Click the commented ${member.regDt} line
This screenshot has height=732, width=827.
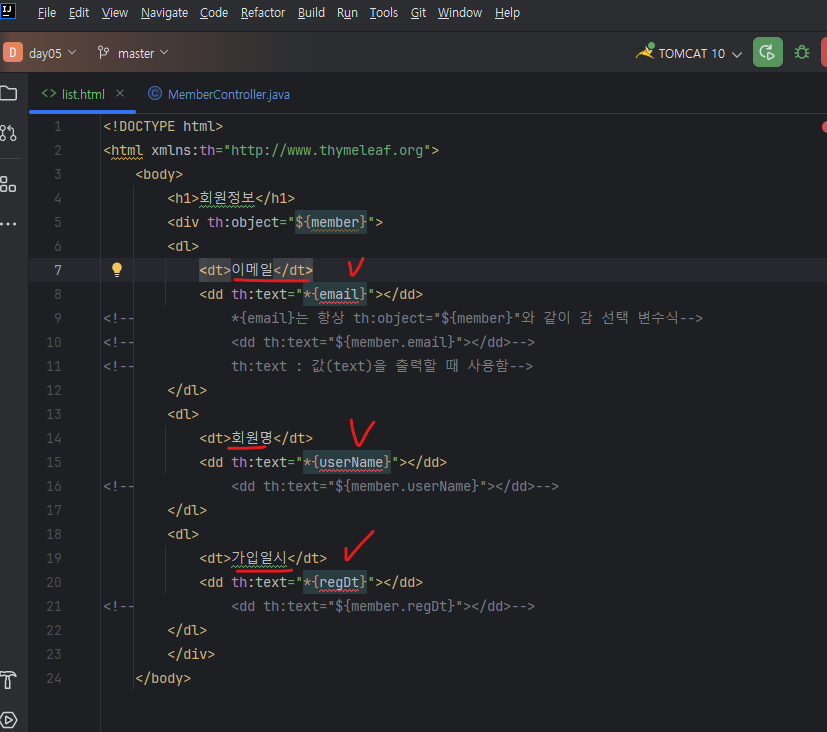[383, 606]
